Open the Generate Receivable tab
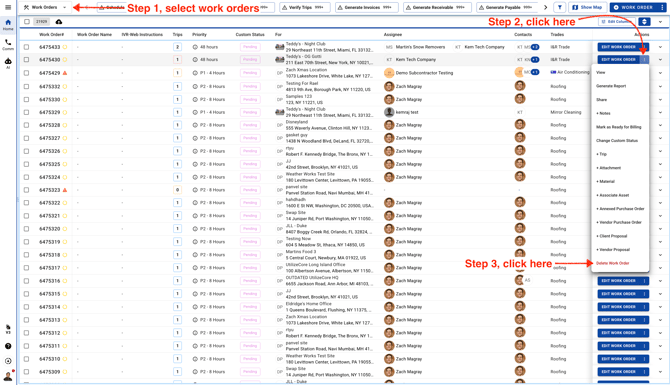The height and width of the screenshot is (385, 670). tap(437, 7)
